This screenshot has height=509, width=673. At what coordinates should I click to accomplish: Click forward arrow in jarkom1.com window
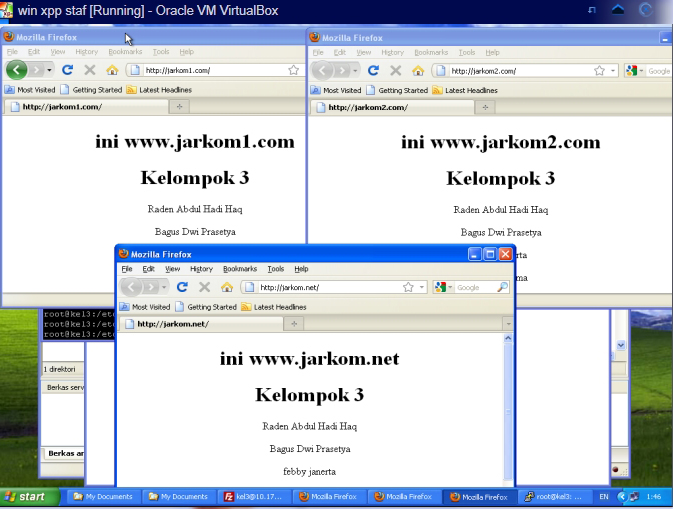pyautogui.click(x=37, y=70)
